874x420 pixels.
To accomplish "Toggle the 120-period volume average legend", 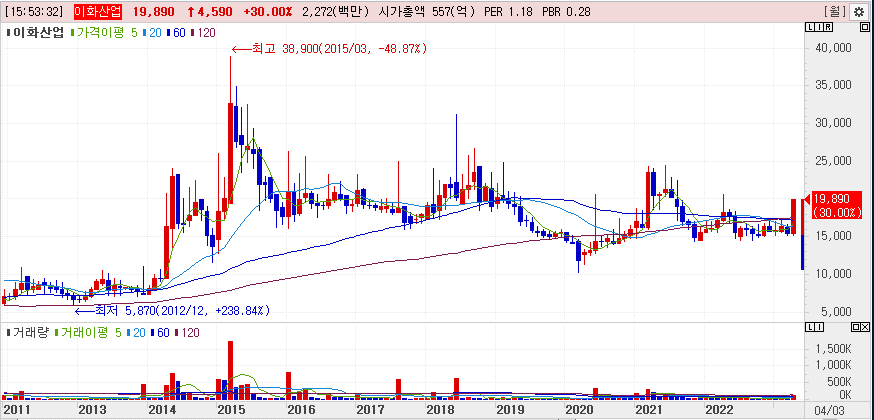I will 188,333.
